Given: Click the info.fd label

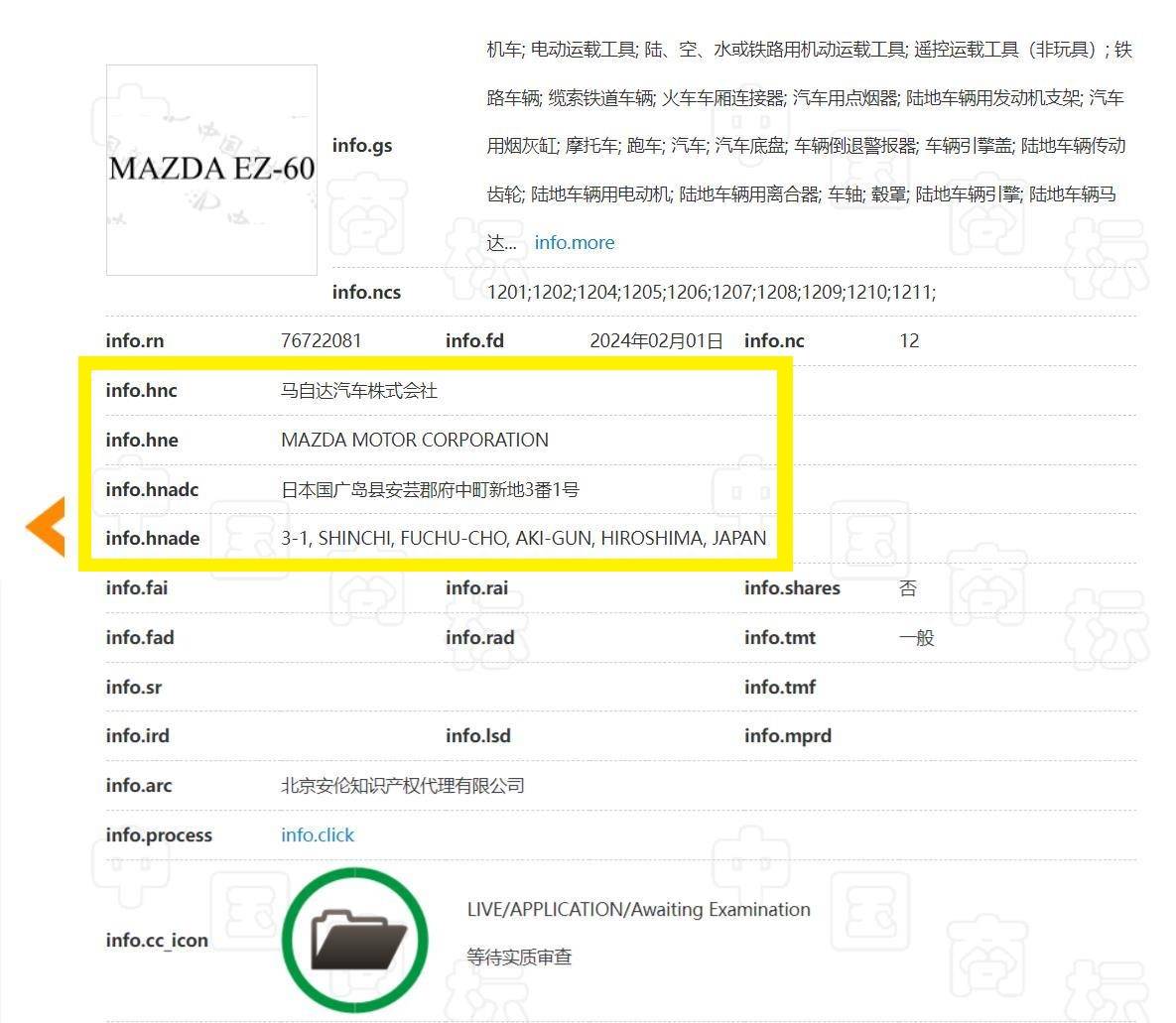Looking at the screenshot, I should pyautogui.click(x=474, y=340).
